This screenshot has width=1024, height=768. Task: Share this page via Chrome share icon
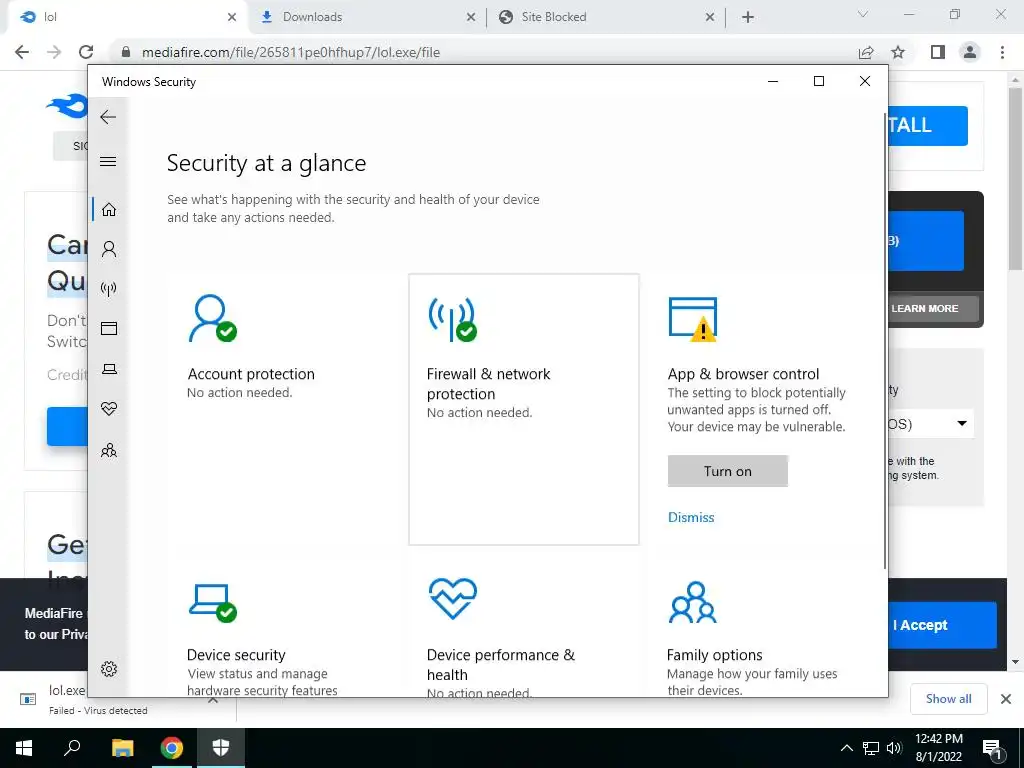point(866,52)
